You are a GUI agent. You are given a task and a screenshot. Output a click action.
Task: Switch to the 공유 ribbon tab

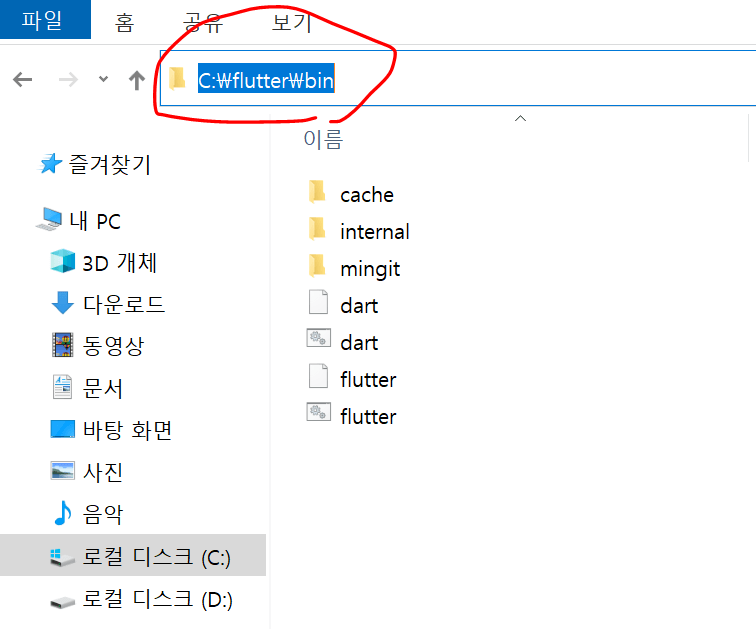pyautogui.click(x=203, y=22)
